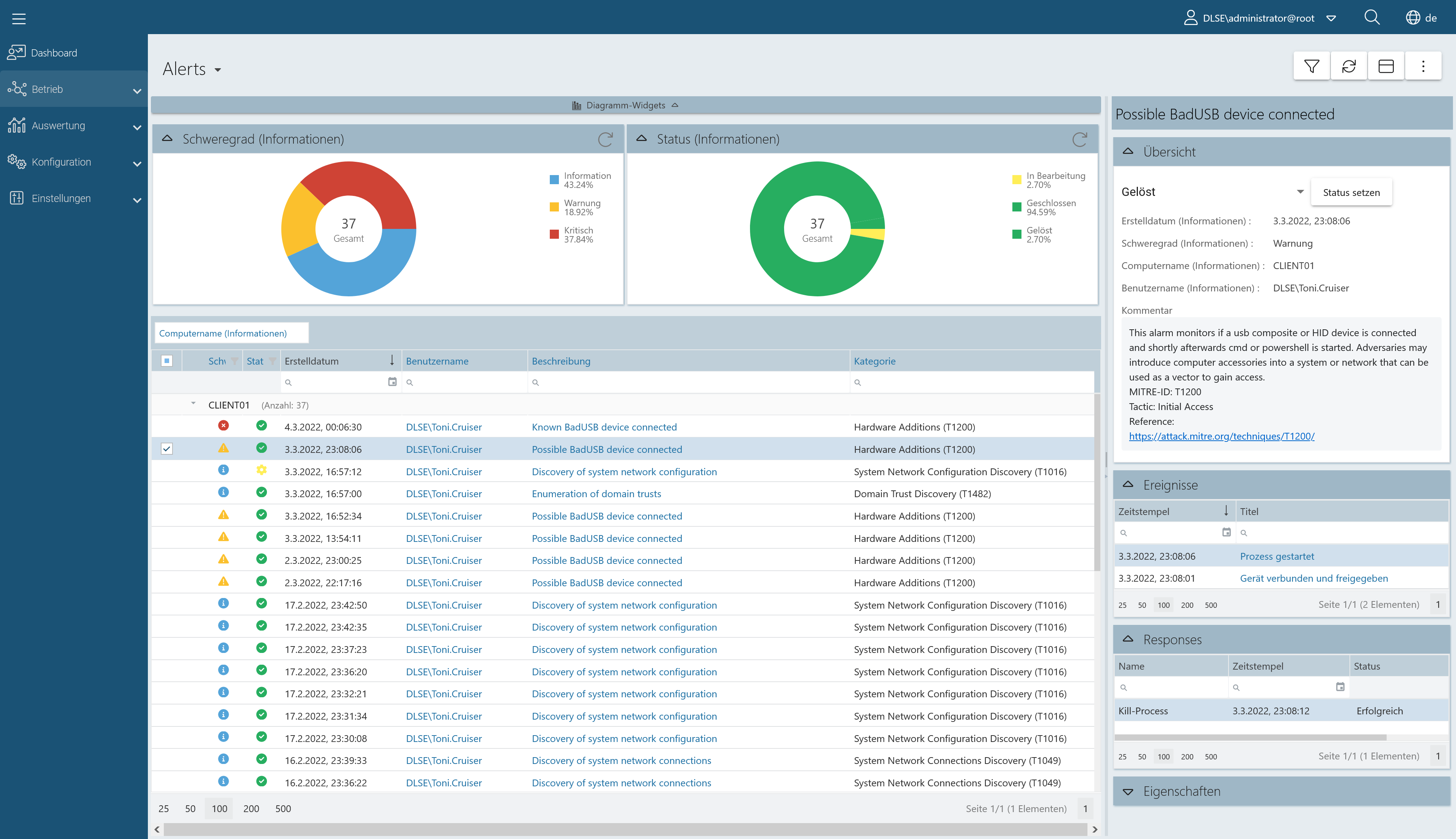Toggle the select-all checkbox in table header
The width and height of the screenshot is (1456, 839).
click(x=166, y=361)
